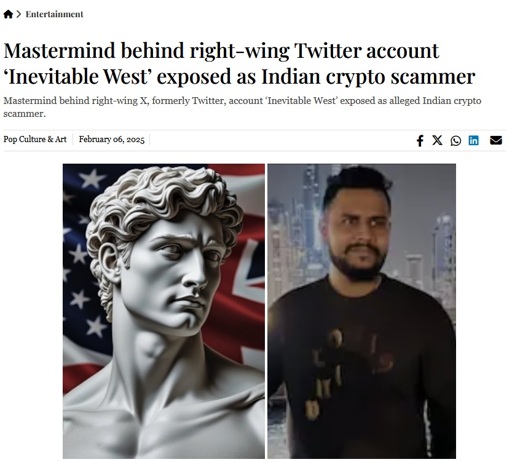Click the breadcrumb chevron after home icon
The height and width of the screenshot is (462, 512).
[x=19, y=14]
